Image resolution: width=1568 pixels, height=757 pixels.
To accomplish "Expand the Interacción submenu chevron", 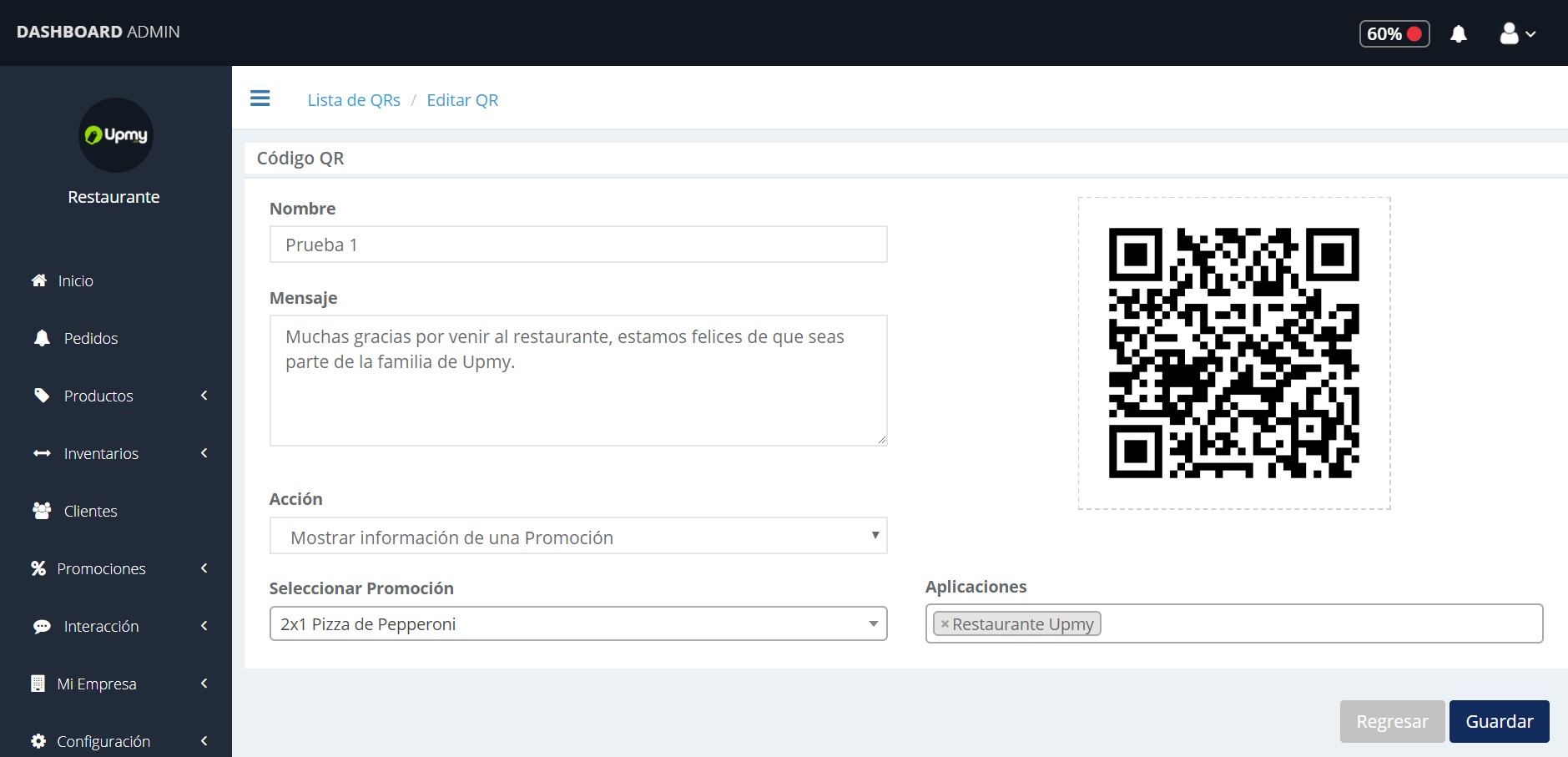I will pyautogui.click(x=204, y=626).
